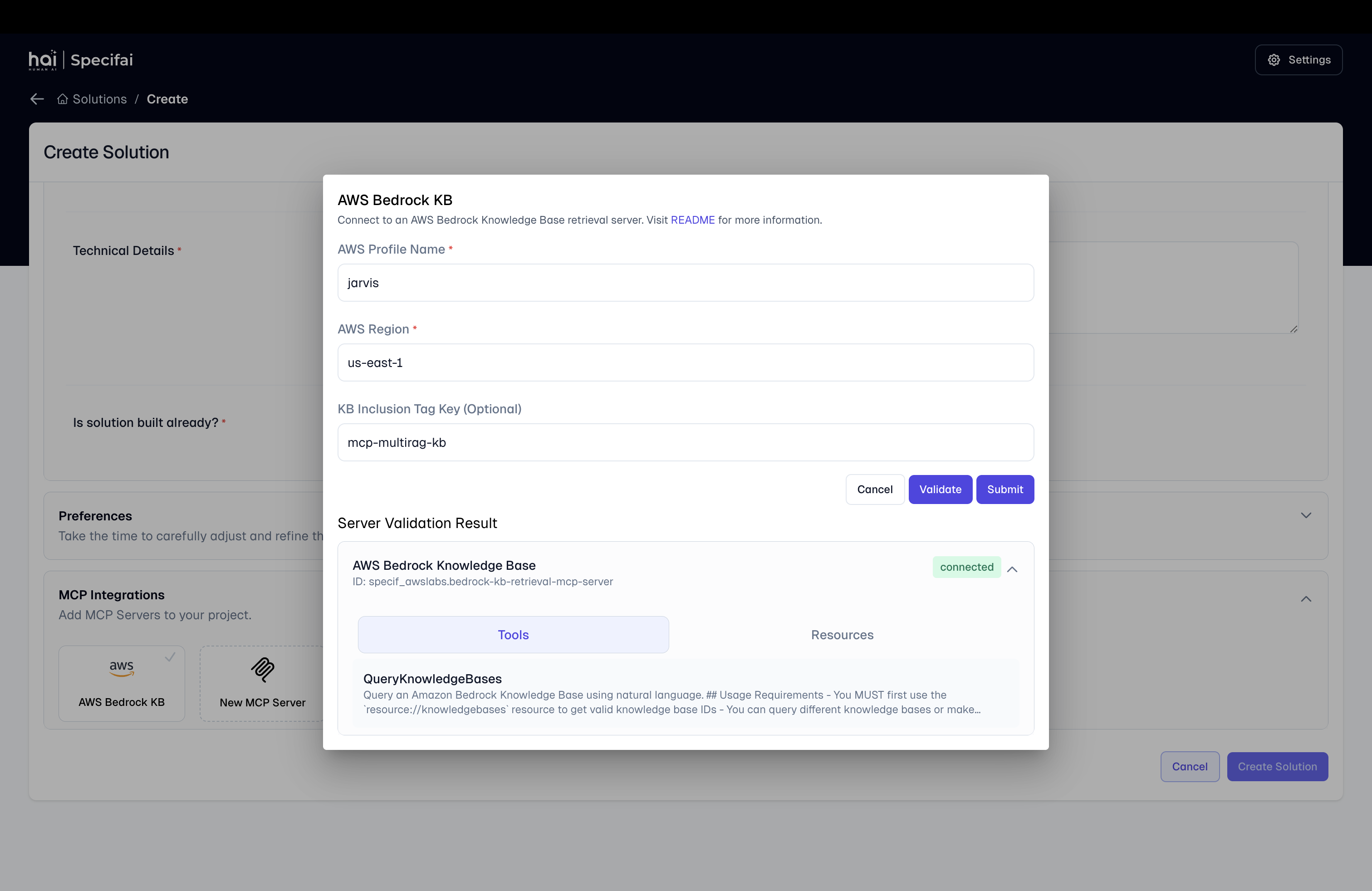Screen dimensions: 1372x891
Task: Collapse the AWS Bedrock Knowledge Base result
Action: (x=1012, y=569)
